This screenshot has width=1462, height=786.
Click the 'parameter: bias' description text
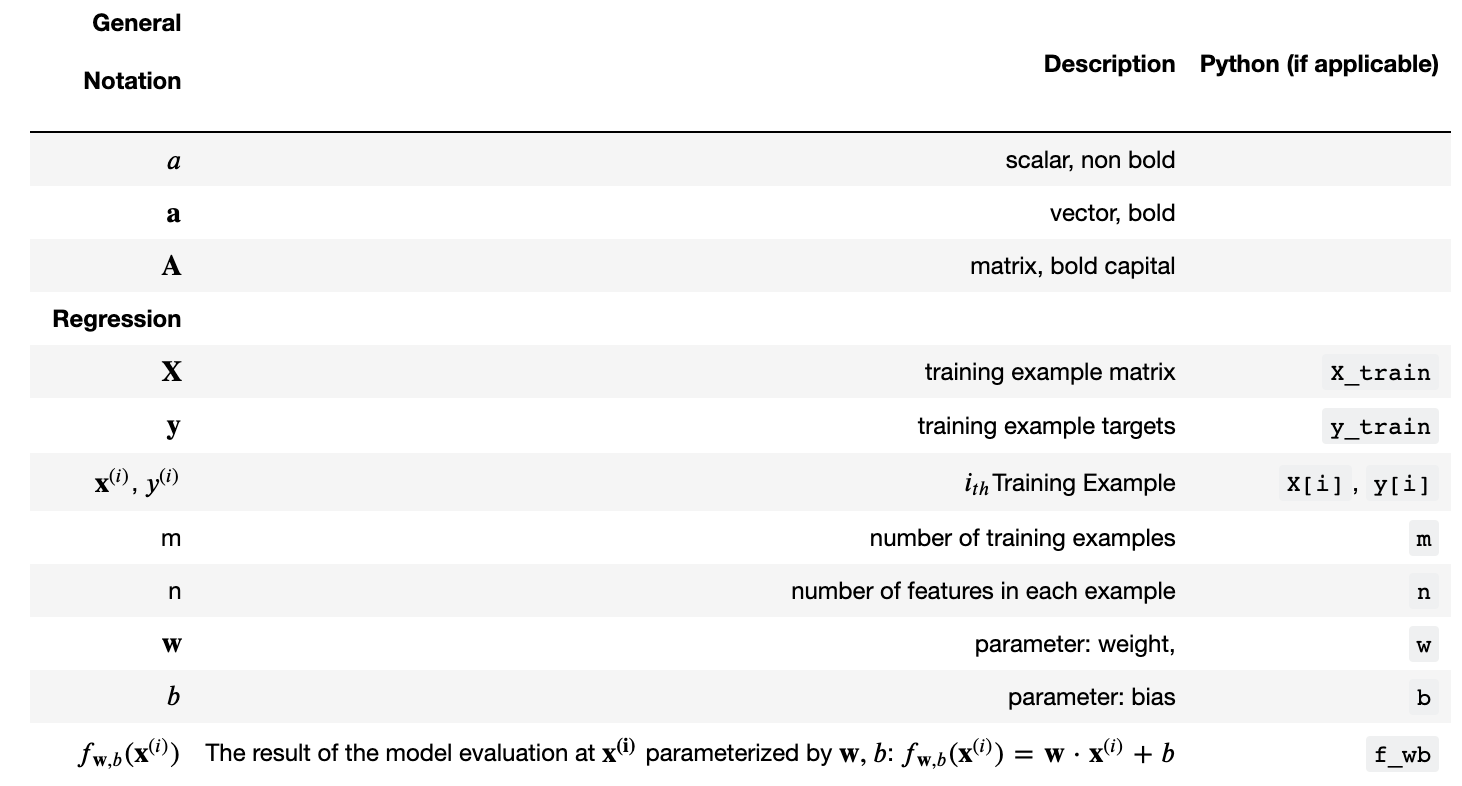1091,697
